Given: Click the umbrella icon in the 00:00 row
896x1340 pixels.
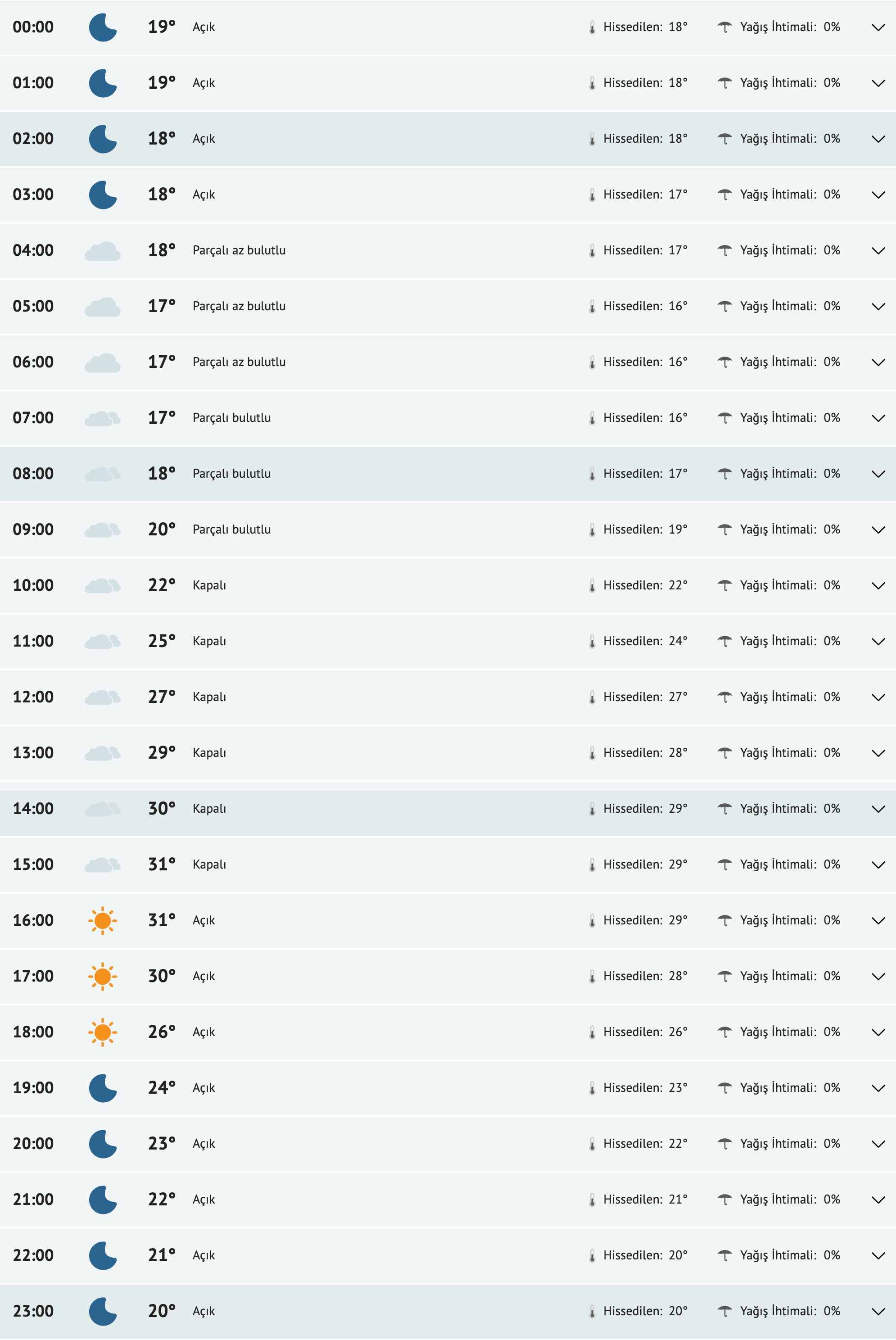Looking at the screenshot, I should [x=725, y=27].
